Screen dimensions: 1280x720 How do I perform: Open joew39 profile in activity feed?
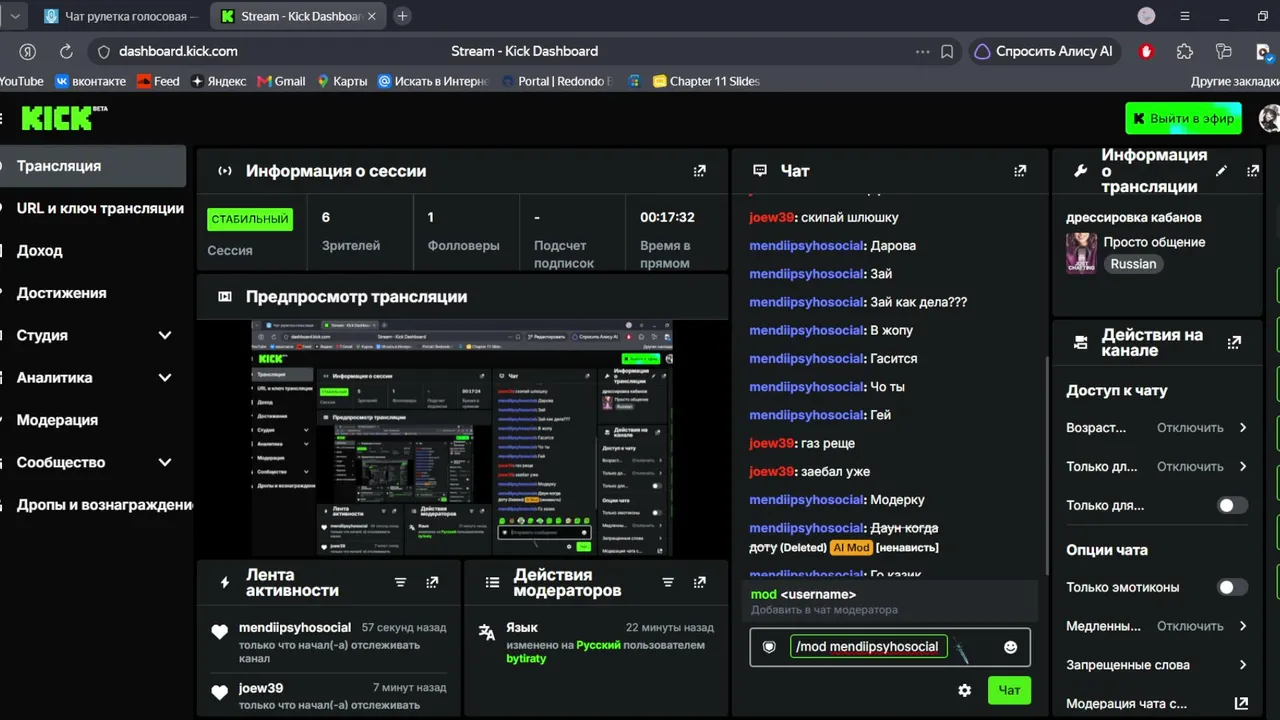[x=261, y=688]
